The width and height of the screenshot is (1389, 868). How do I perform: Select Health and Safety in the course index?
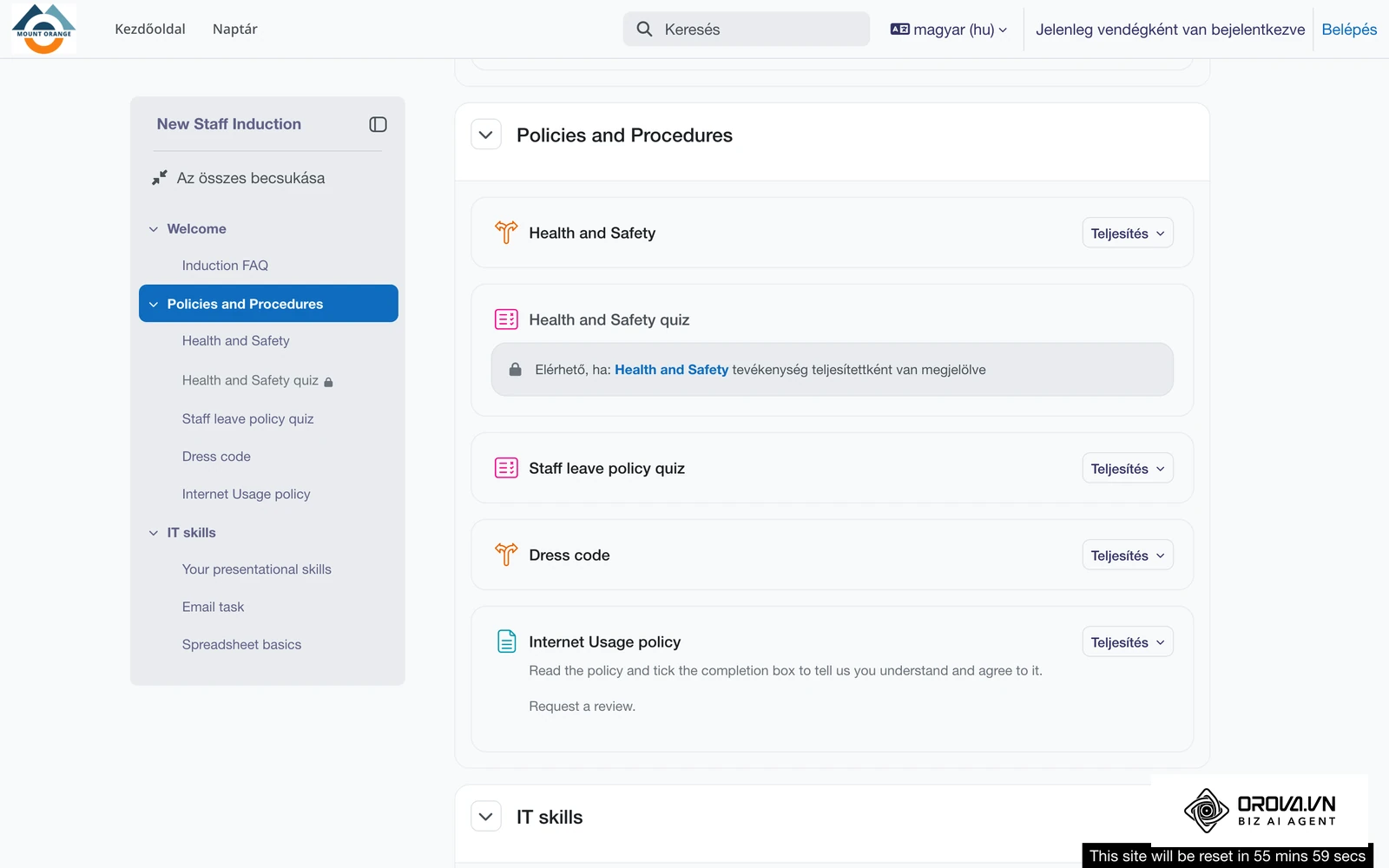(x=236, y=341)
